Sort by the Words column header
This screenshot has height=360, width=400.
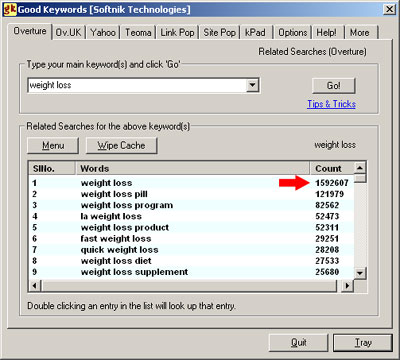point(193,168)
